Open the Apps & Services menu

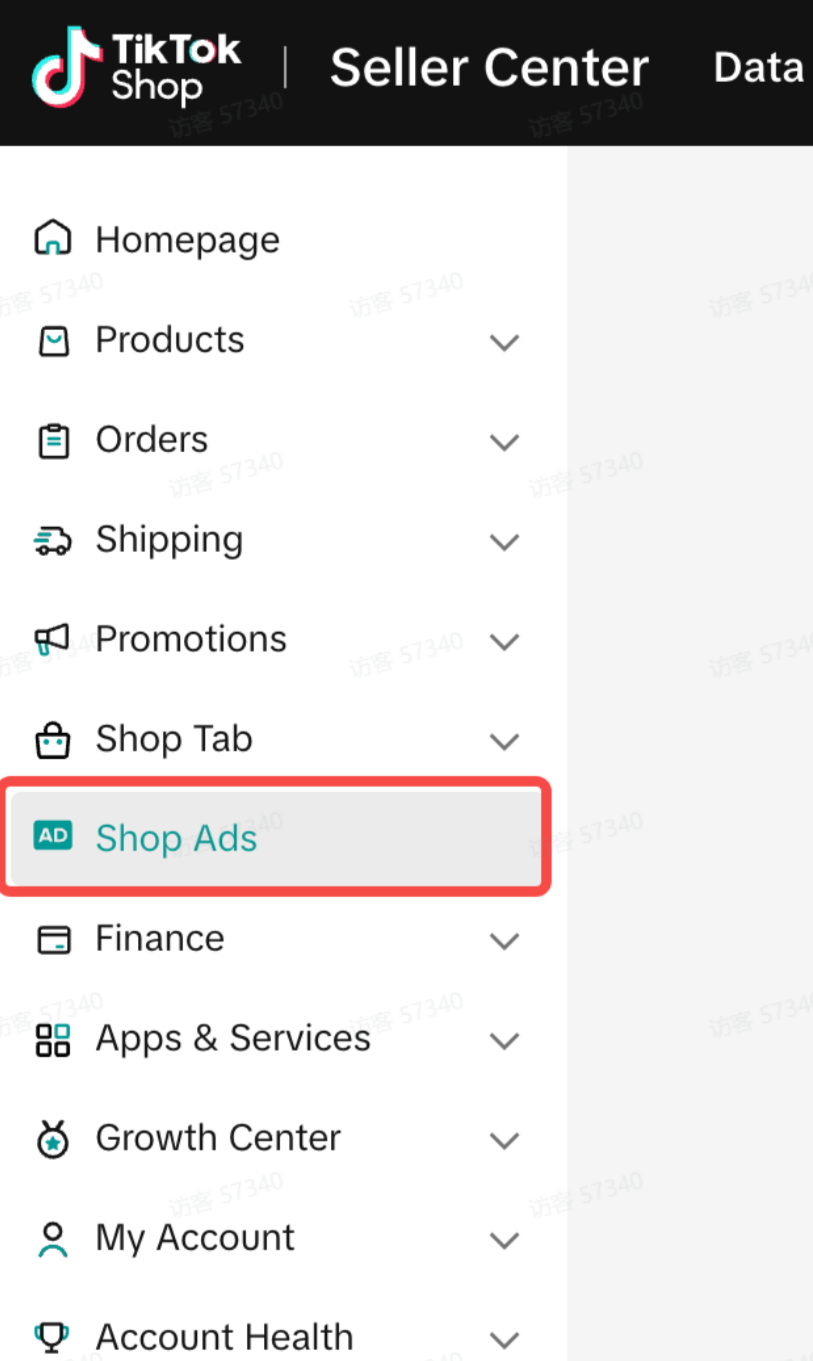tap(232, 1038)
